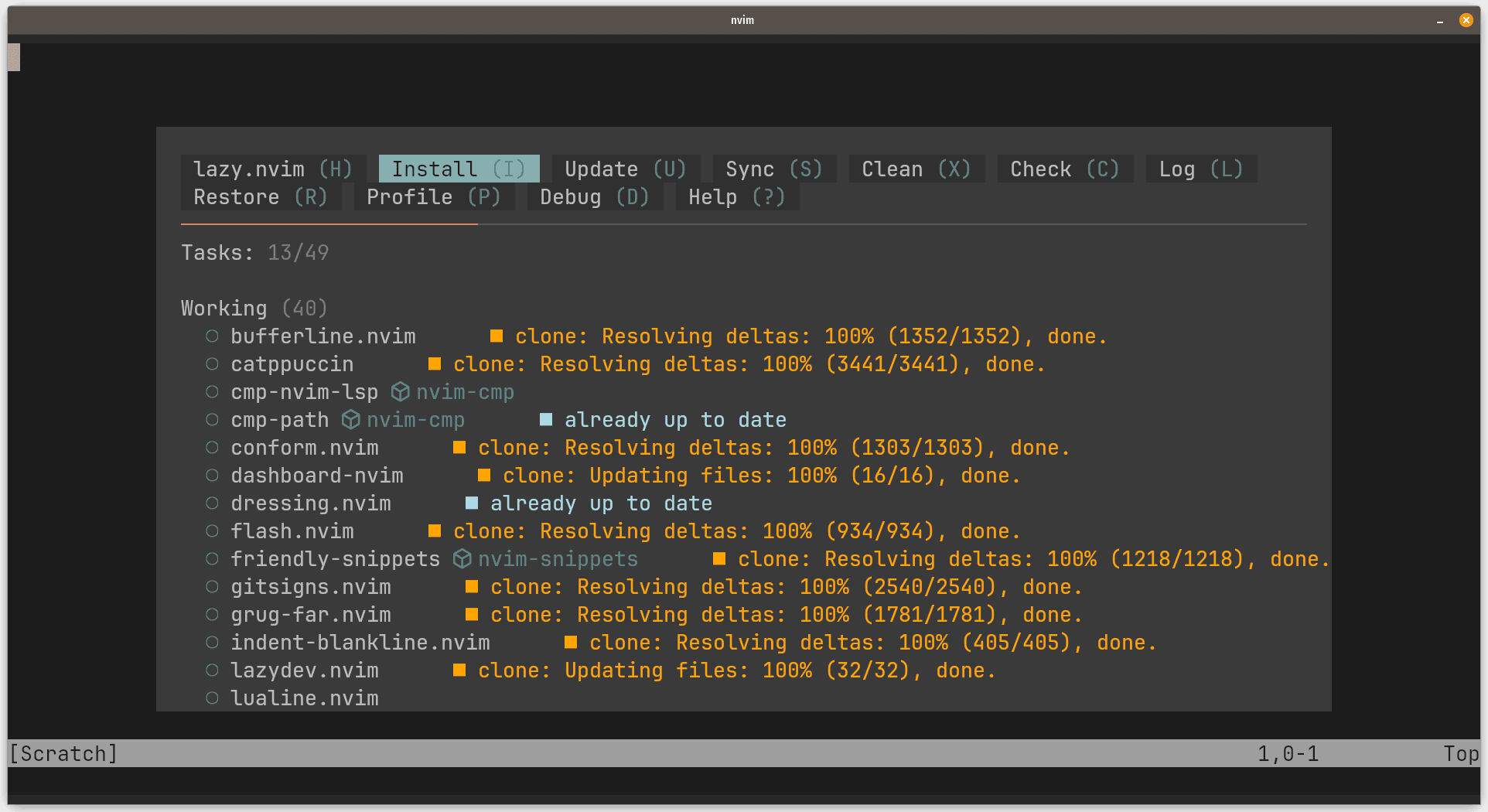This screenshot has height=812, width=1488.
Task: Click the Restore (R) button
Action: (x=261, y=197)
